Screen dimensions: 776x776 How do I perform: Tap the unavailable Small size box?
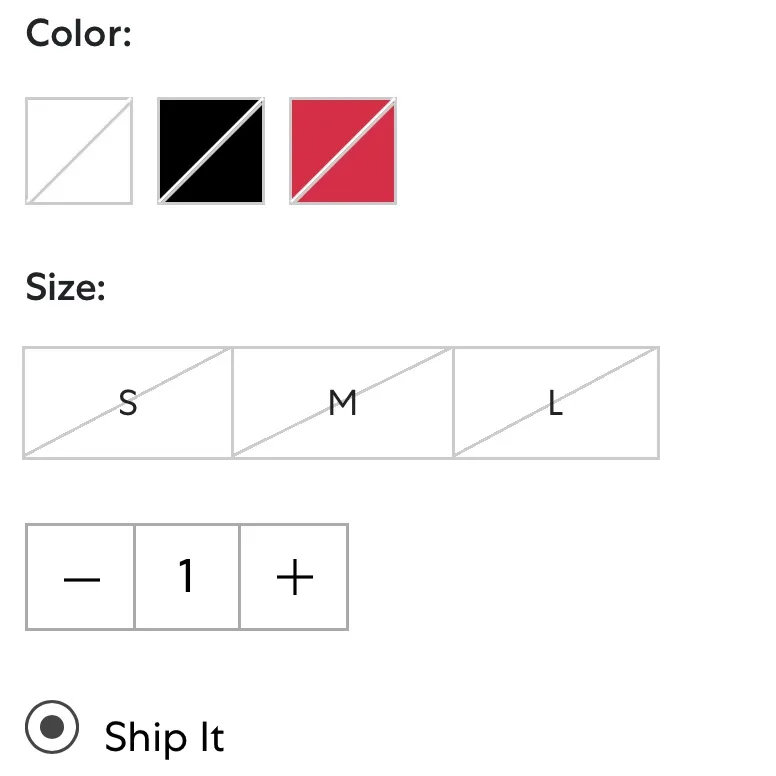click(128, 403)
